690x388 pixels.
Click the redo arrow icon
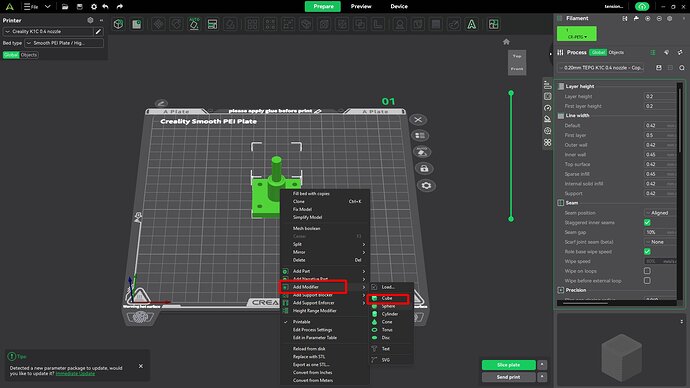[x=119, y=7]
